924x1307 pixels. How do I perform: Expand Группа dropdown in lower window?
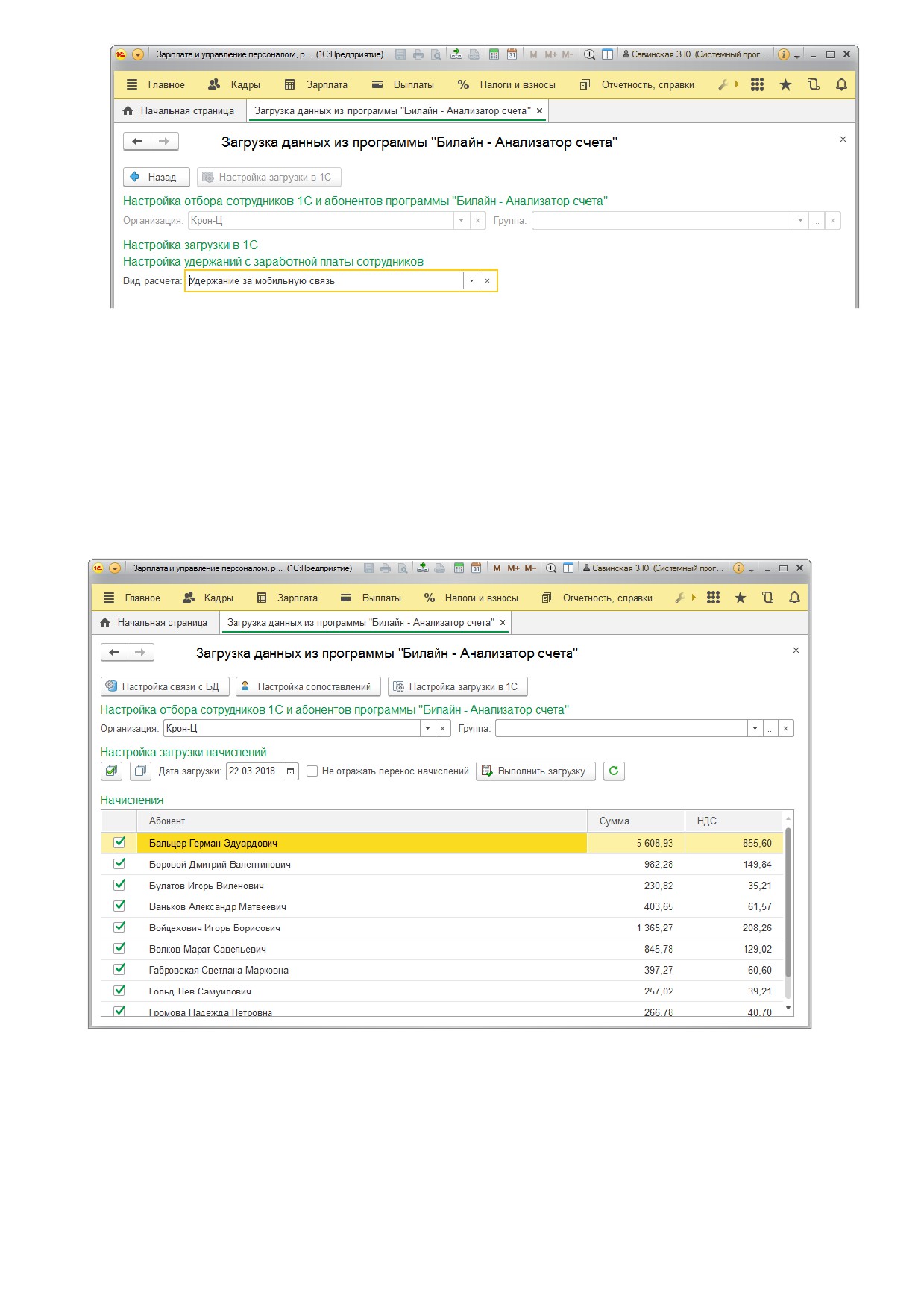[x=755, y=729]
